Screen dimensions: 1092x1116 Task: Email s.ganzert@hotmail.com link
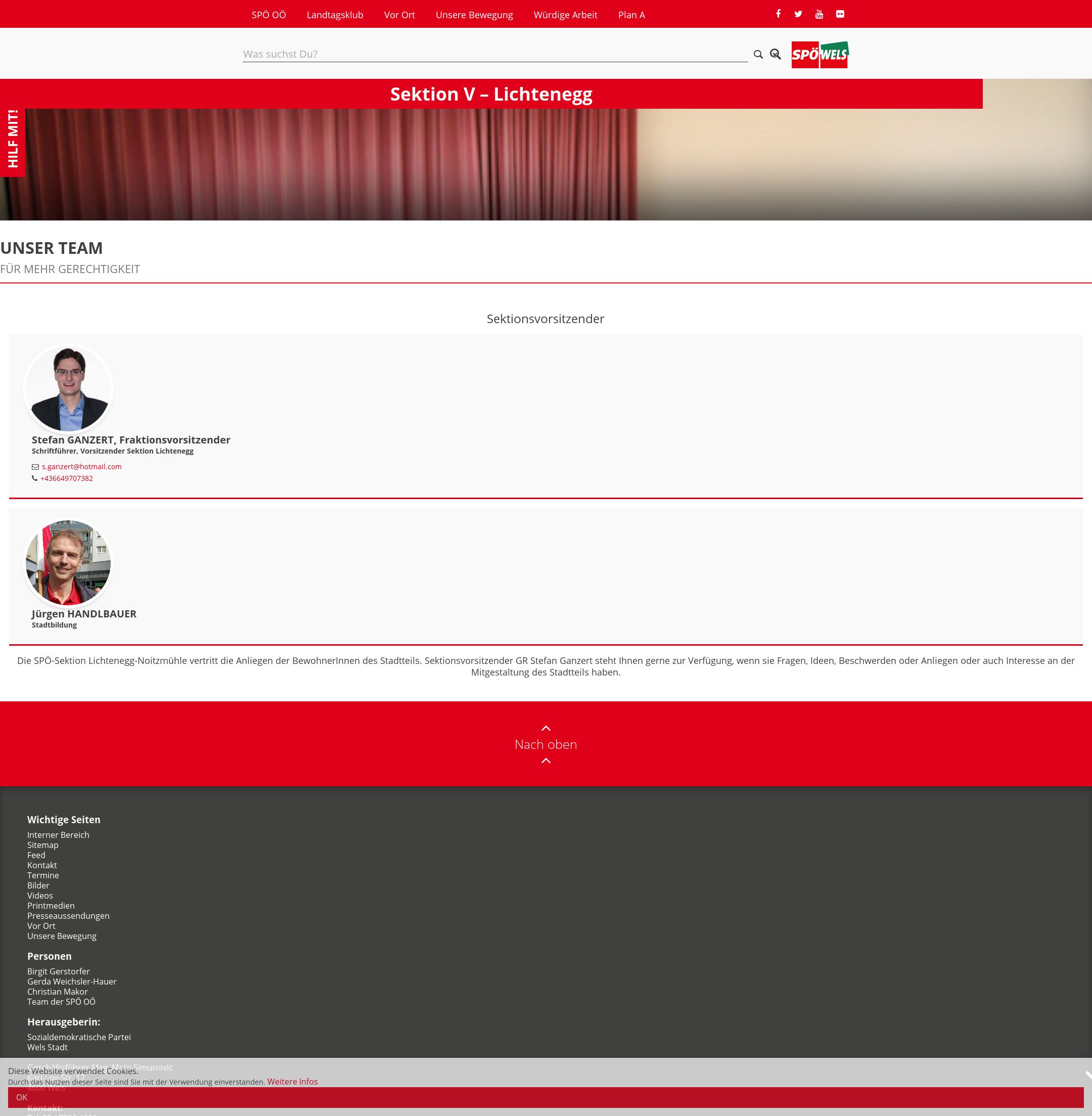(81, 467)
